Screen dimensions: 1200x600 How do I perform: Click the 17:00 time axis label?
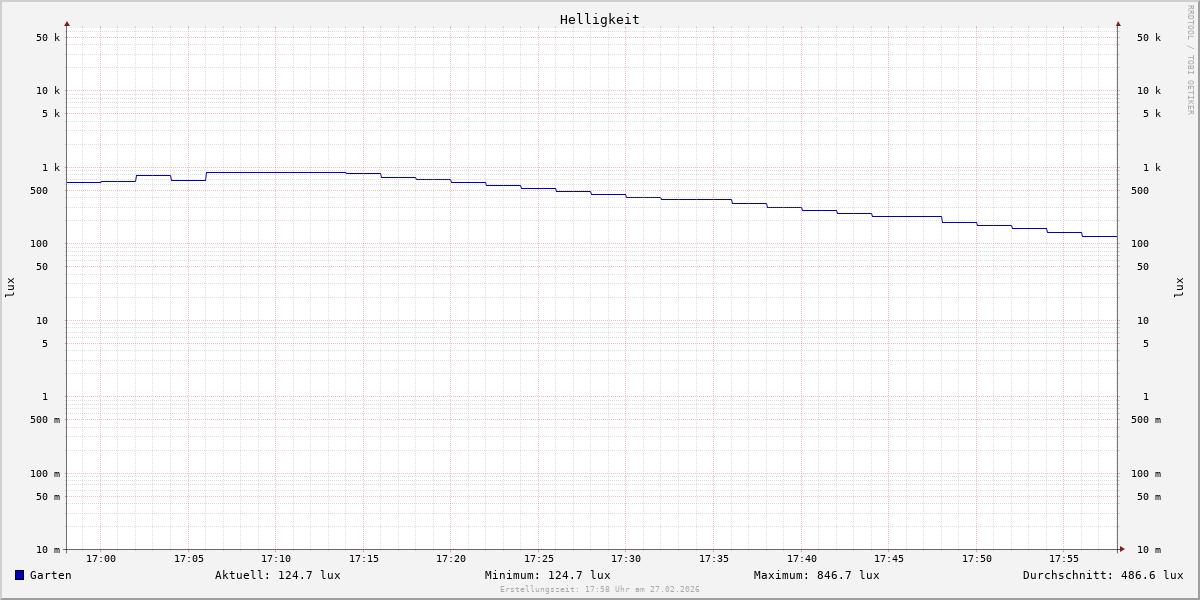(101, 559)
